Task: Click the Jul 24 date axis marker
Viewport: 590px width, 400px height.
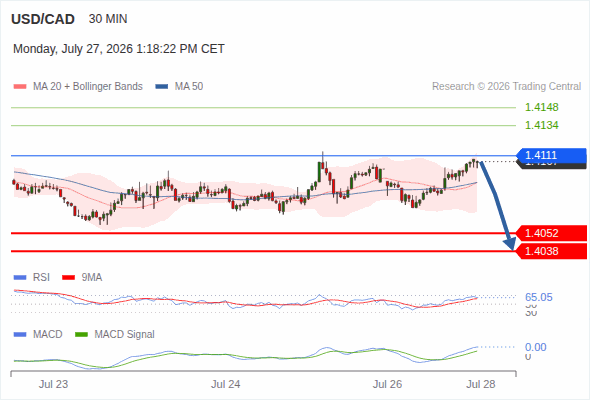Action: coord(225,384)
